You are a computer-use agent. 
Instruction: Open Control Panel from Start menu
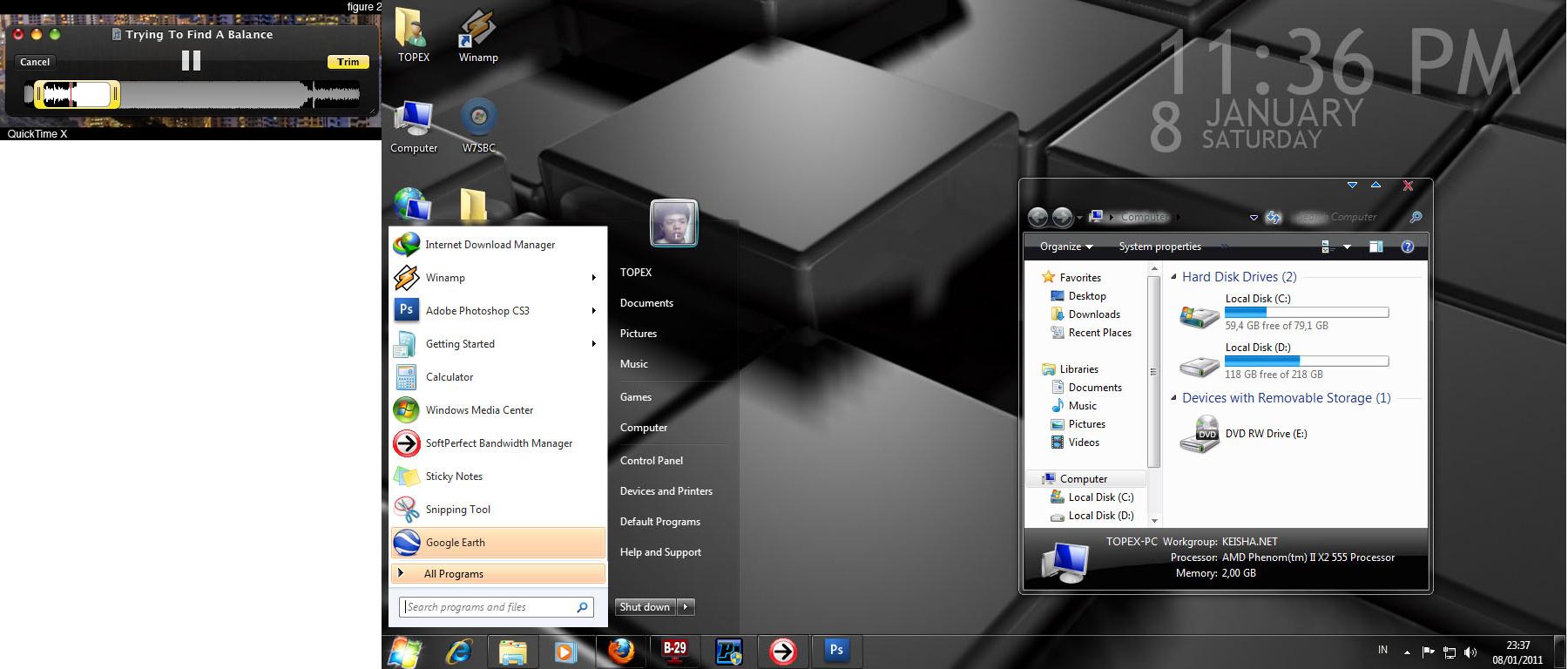[651, 461]
